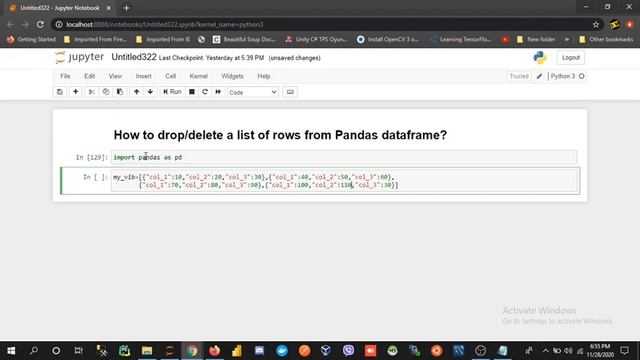Open the Edit menu

pyautogui.click(x=89, y=76)
